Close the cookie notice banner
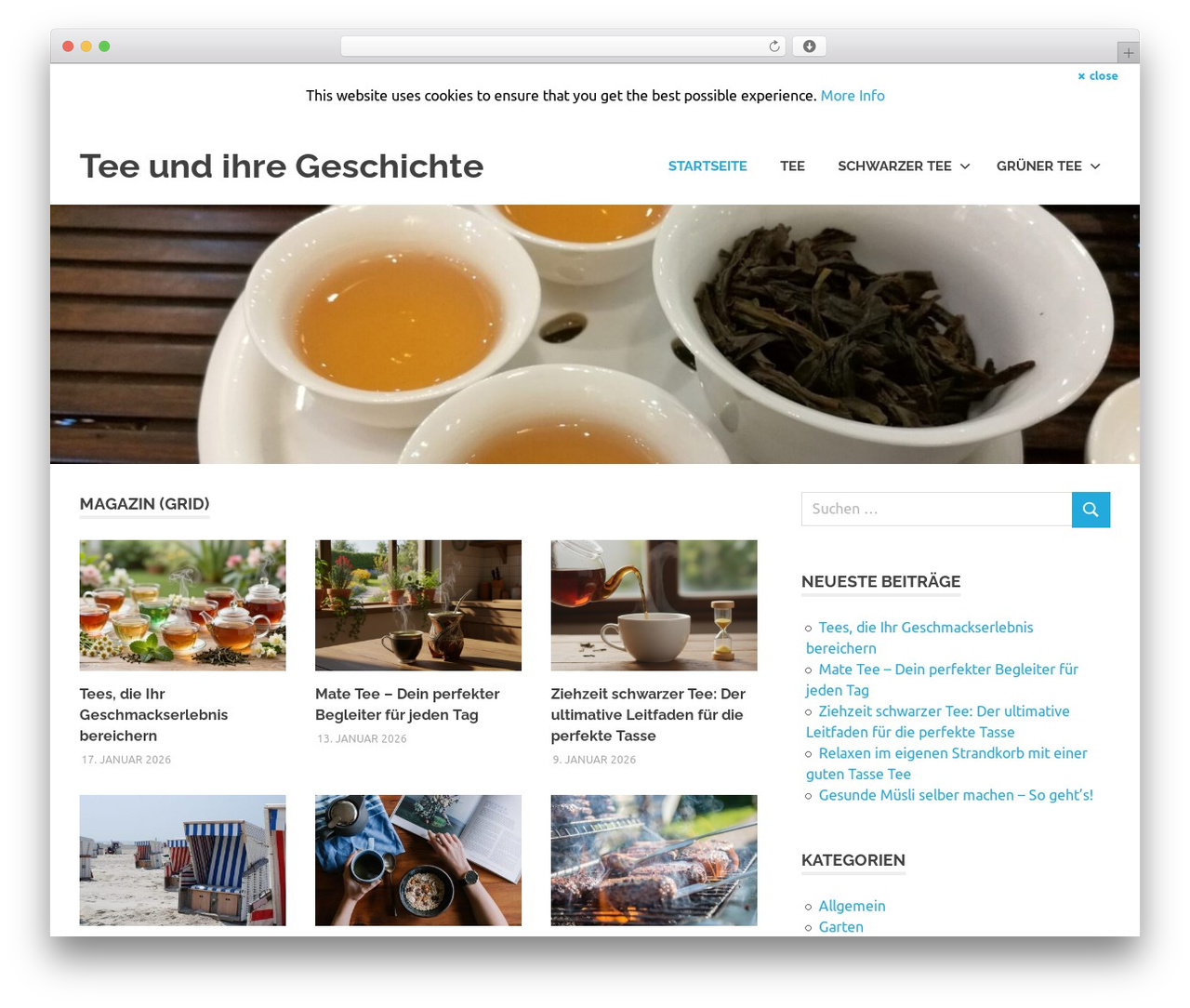1190x1008 pixels. (x=1098, y=76)
